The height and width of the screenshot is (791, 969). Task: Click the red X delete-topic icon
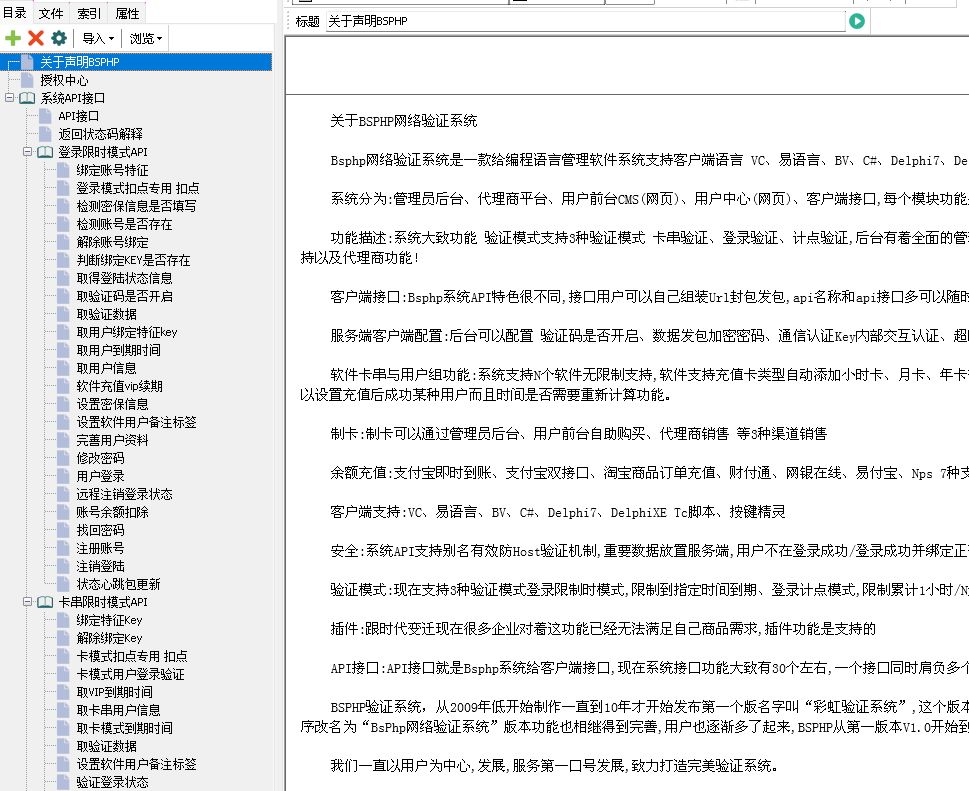point(36,38)
